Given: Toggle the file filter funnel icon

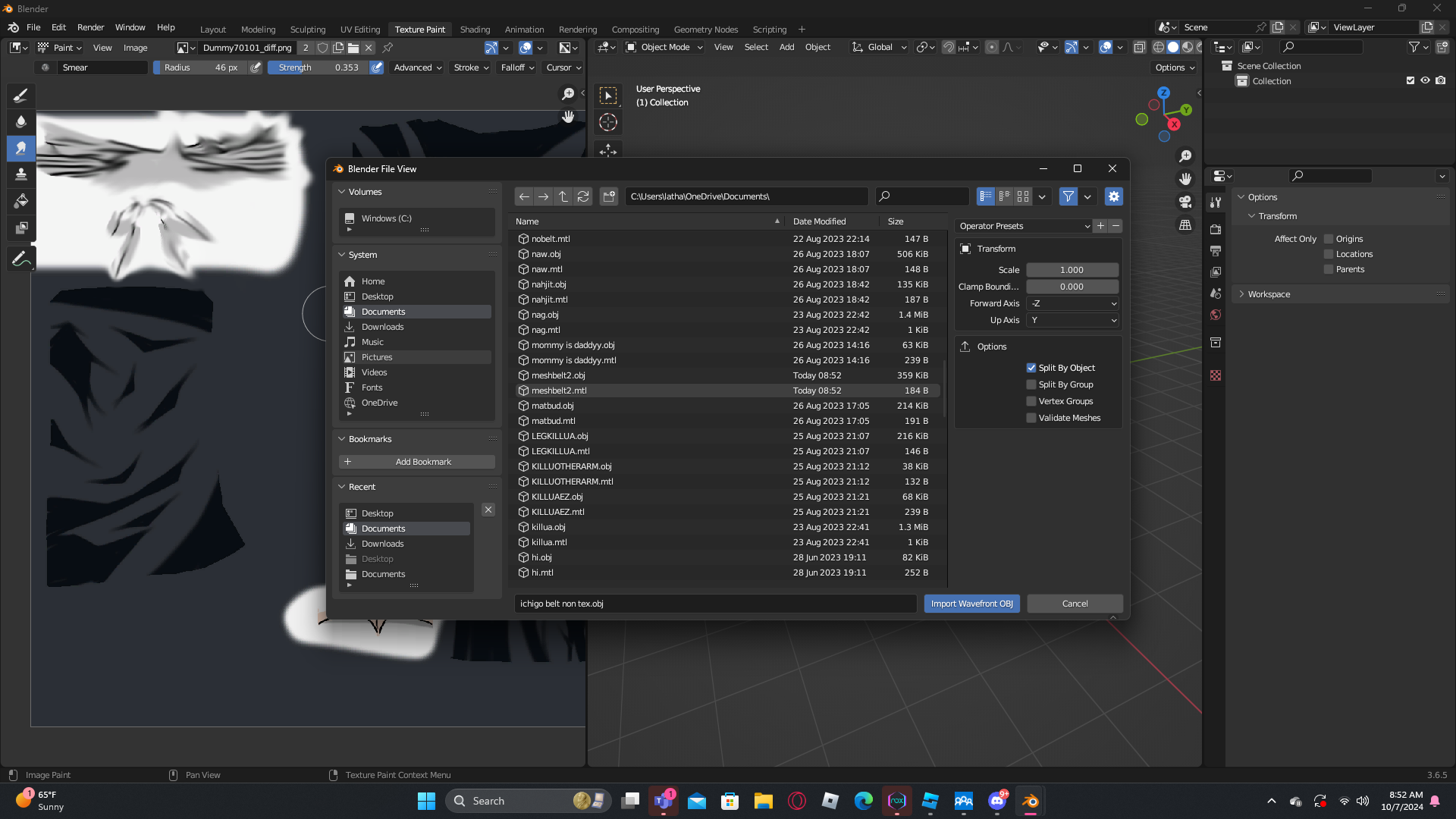Looking at the screenshot, I should [x=1068, y=196].
